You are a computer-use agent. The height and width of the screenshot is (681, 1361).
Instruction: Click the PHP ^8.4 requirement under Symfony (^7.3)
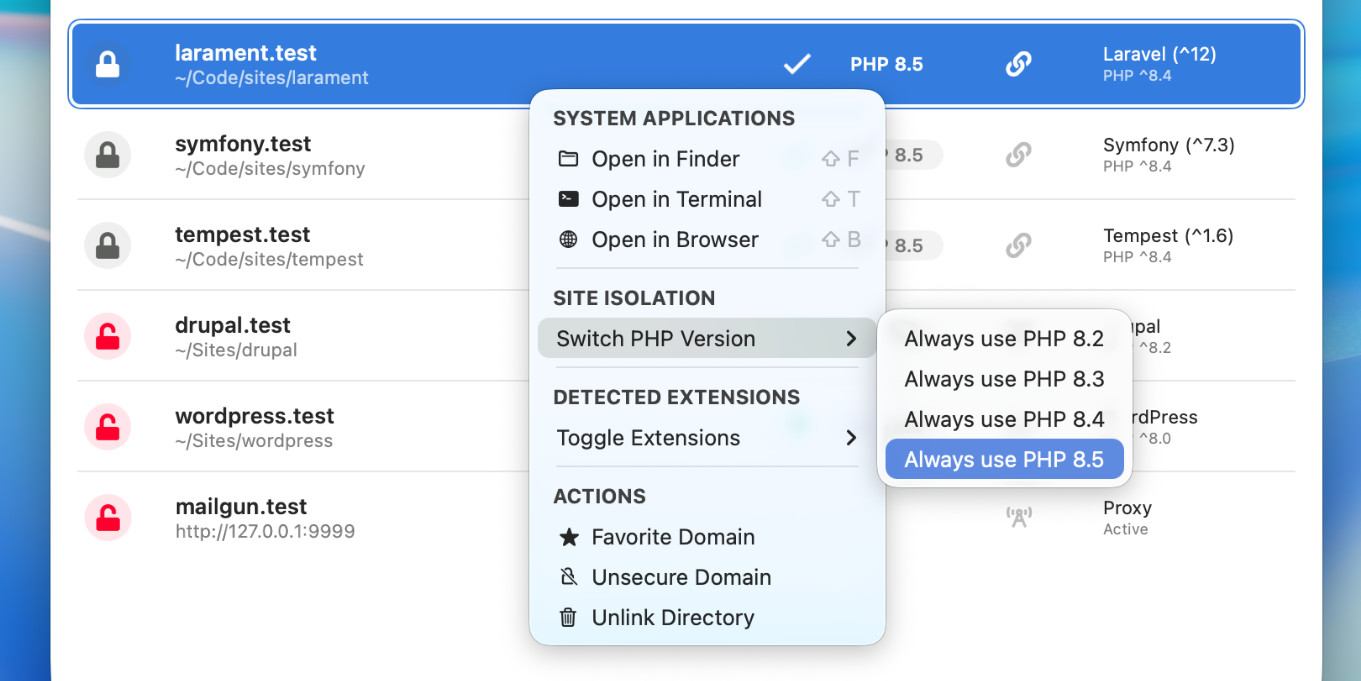point(1137,167)
